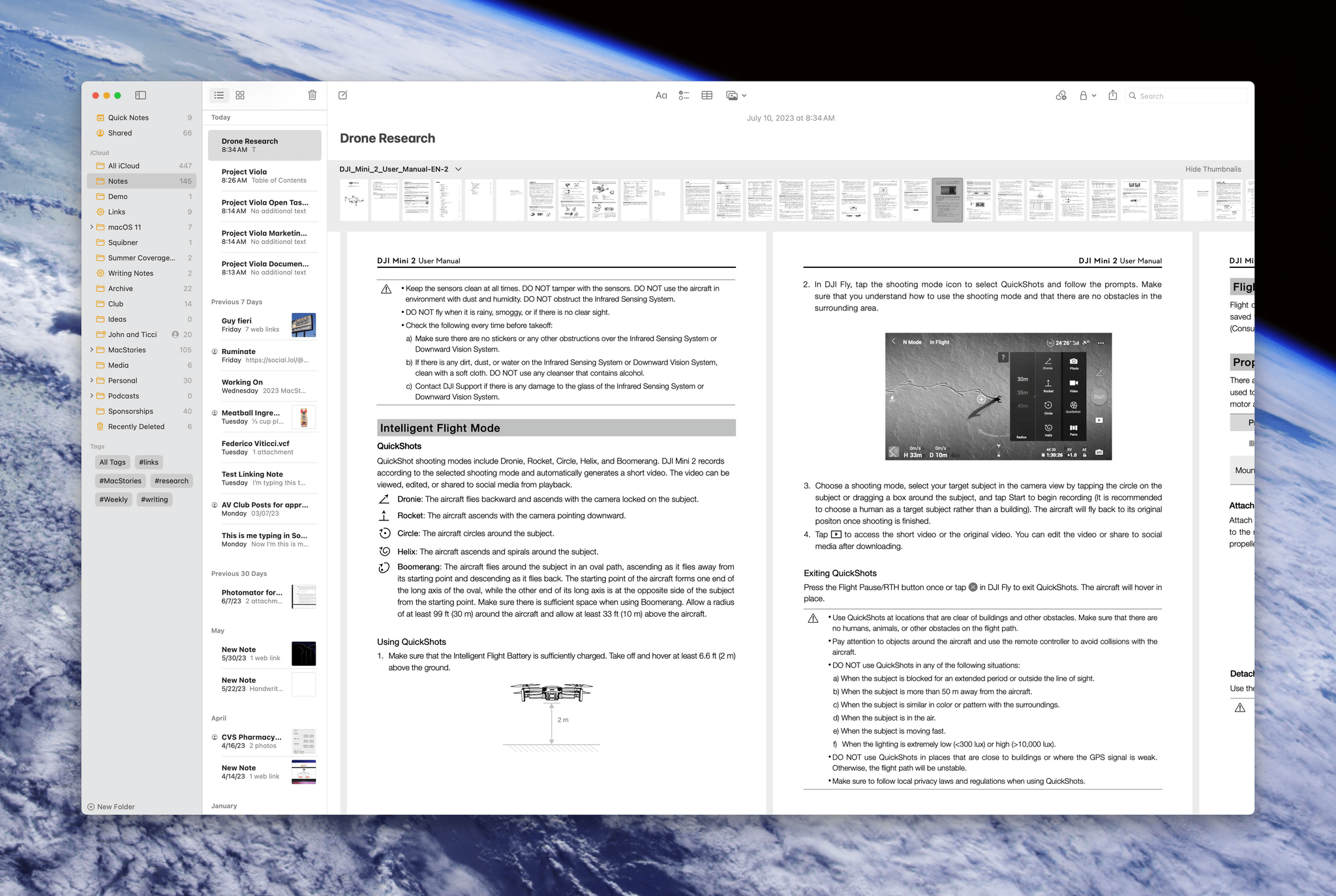Toggle checkbox on Test Linking Note
The image size is (1336, 896).
click(214, 474)
